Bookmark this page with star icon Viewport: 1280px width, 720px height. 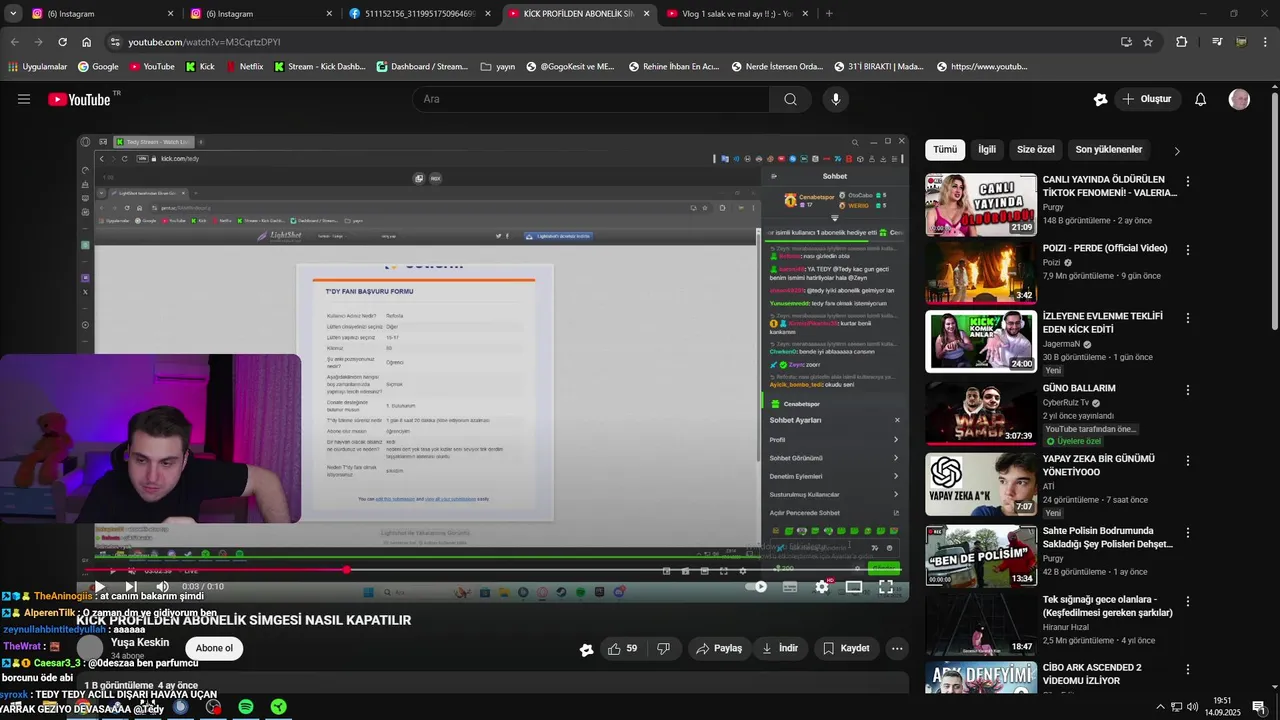(1148, 42)
